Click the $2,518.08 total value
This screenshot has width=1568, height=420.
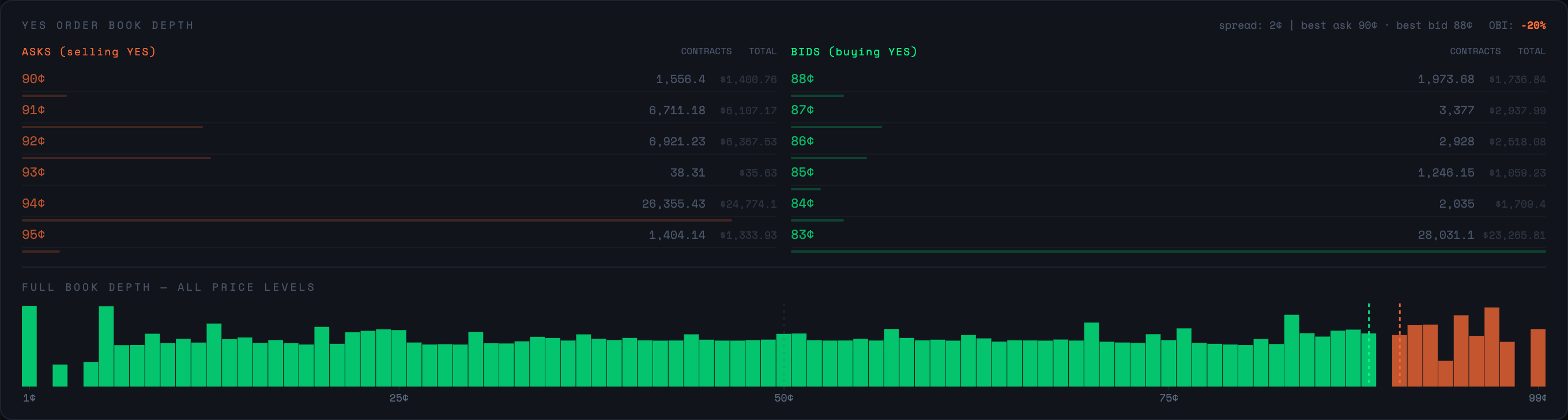tap(1517, 142)
